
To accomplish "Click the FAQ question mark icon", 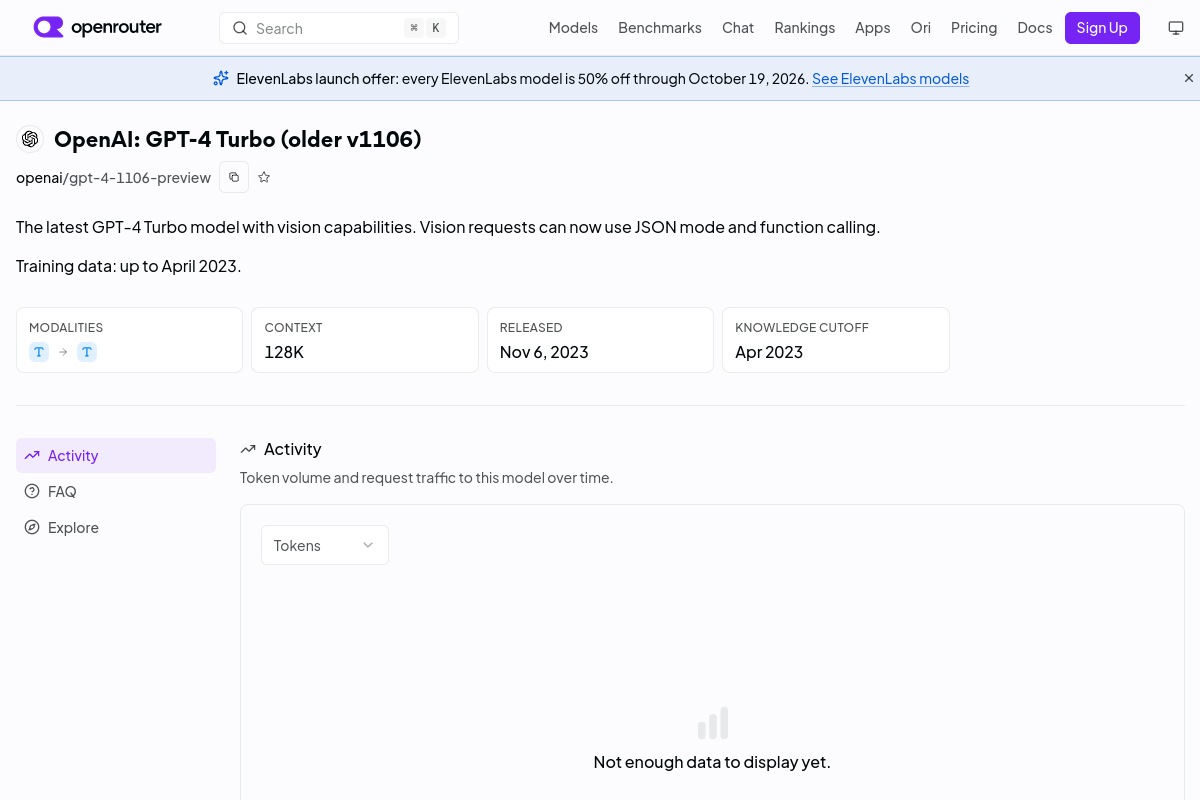I will coord(32,491).
